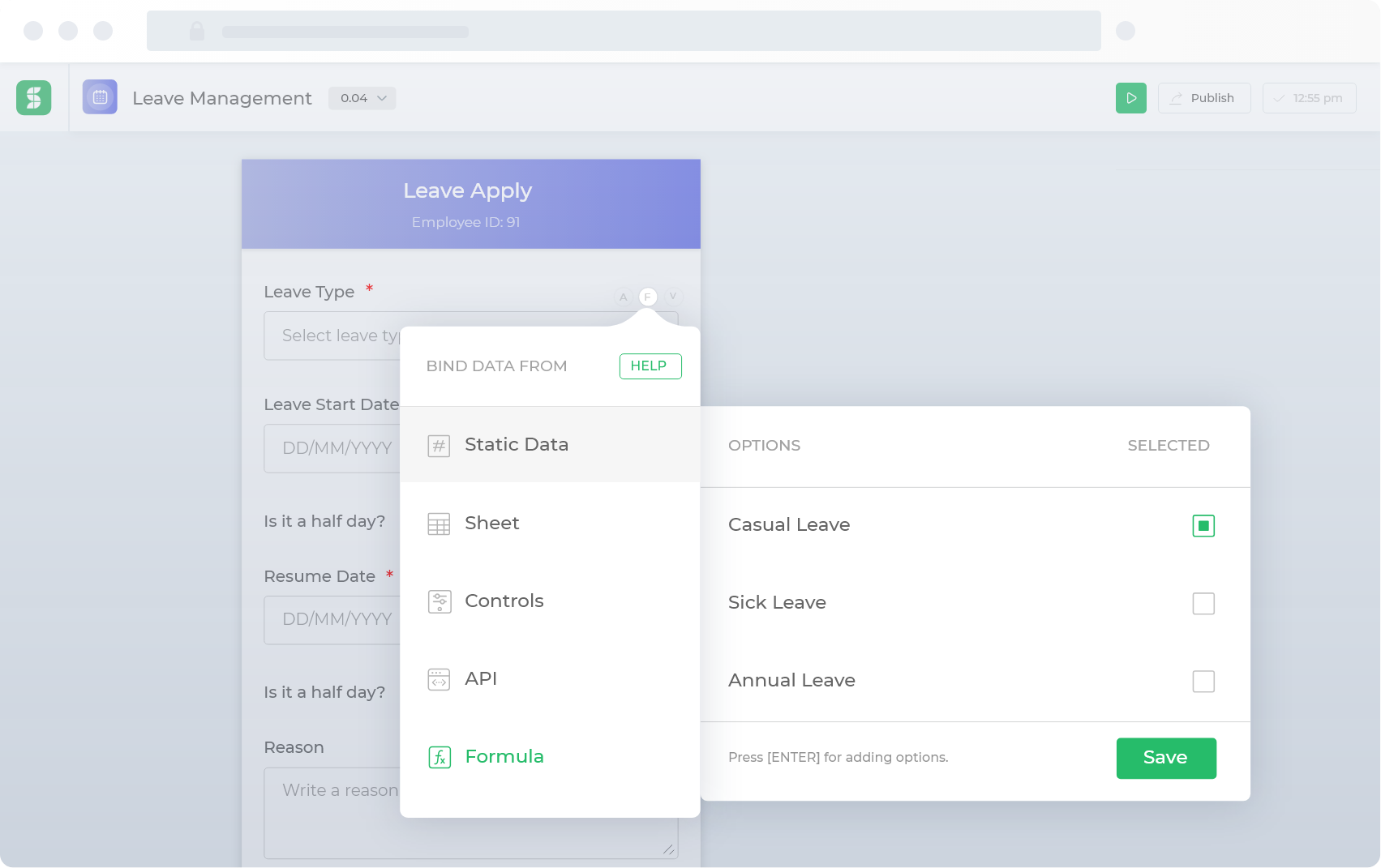Click the V binding circle icon
Viewport: 1381px width, 868px height.
pyautogui.click(x=673, y=297)
